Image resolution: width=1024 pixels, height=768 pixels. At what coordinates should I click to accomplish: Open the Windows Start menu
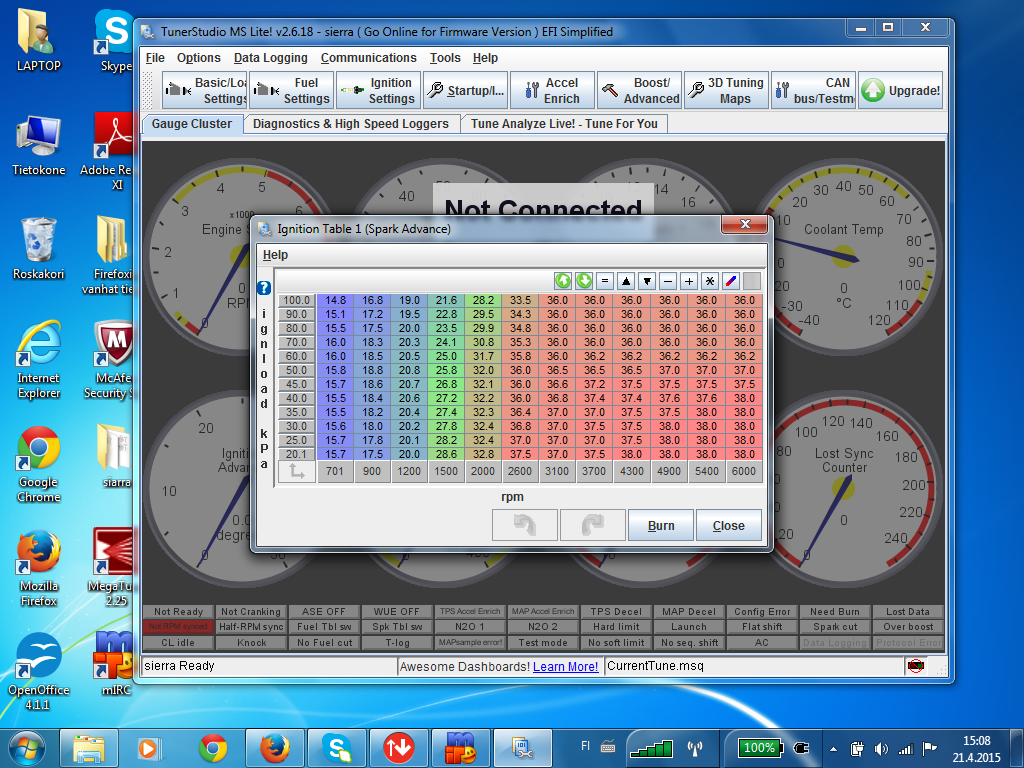click(x=27, y=748)
